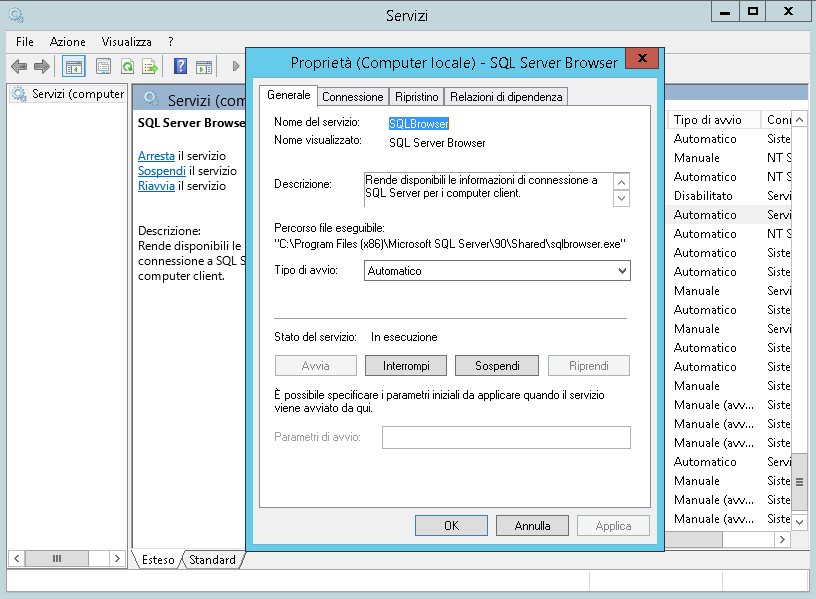Click the Nome visualizzato value SQL Server Browser
This screenshot has height=599, width=816.
point(437,143)
